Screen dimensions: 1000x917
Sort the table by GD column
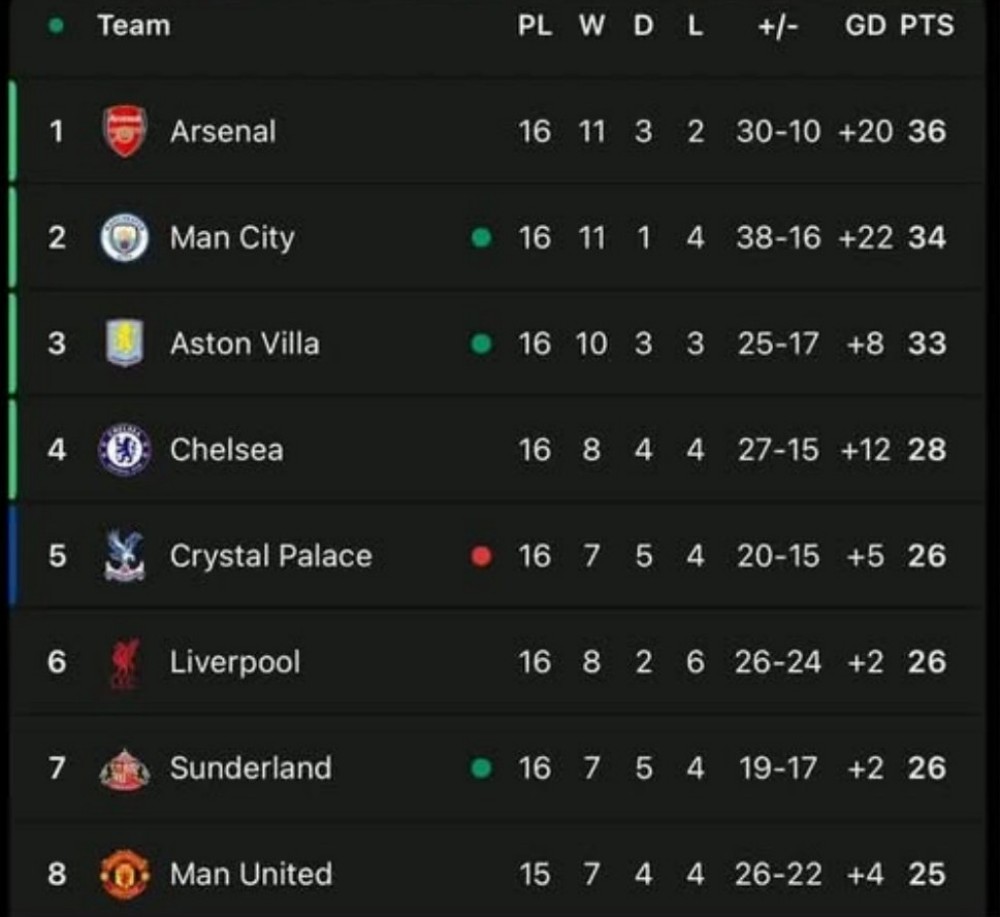click(865, 26)
